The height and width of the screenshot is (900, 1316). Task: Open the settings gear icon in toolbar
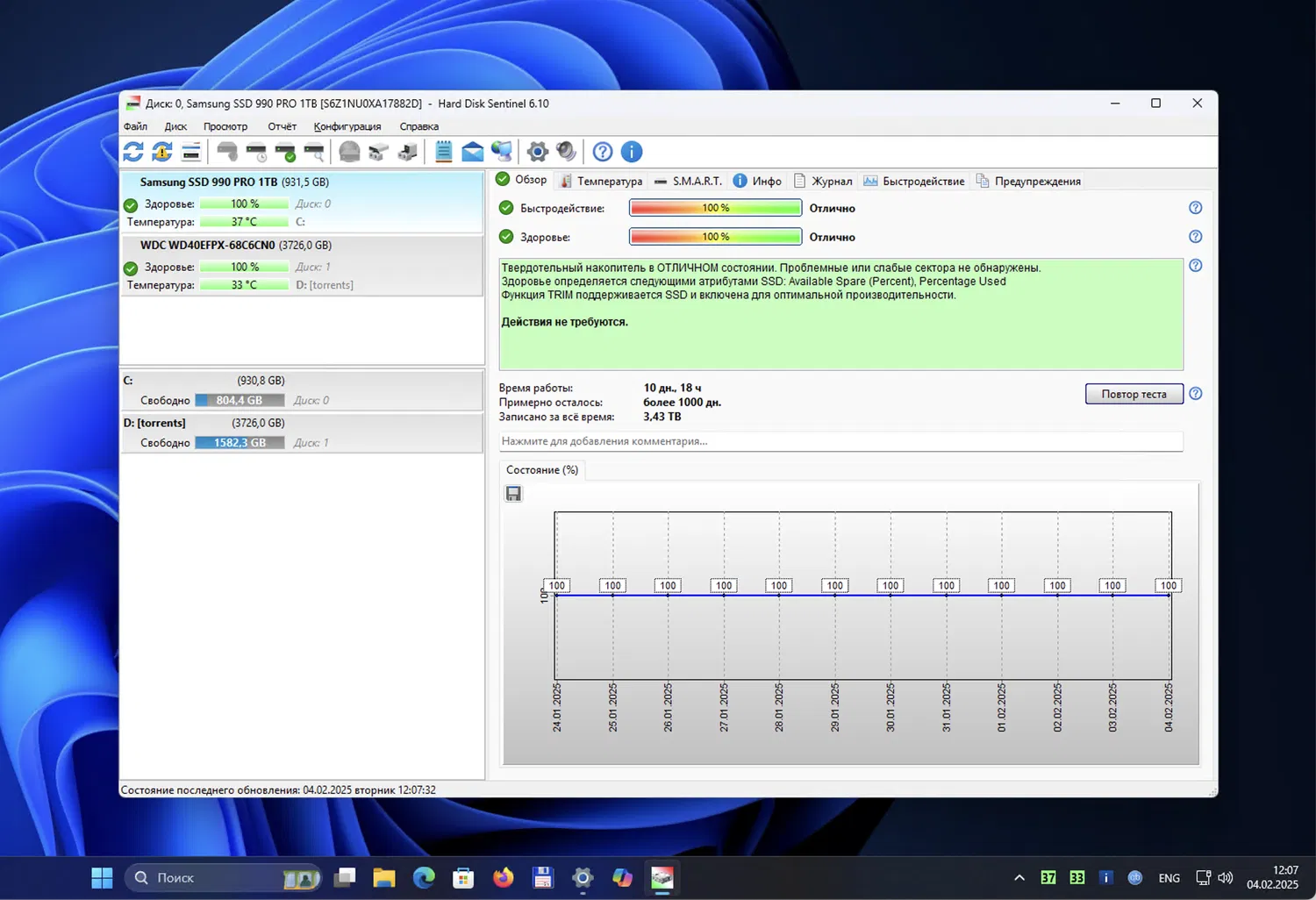click(537, 152)
